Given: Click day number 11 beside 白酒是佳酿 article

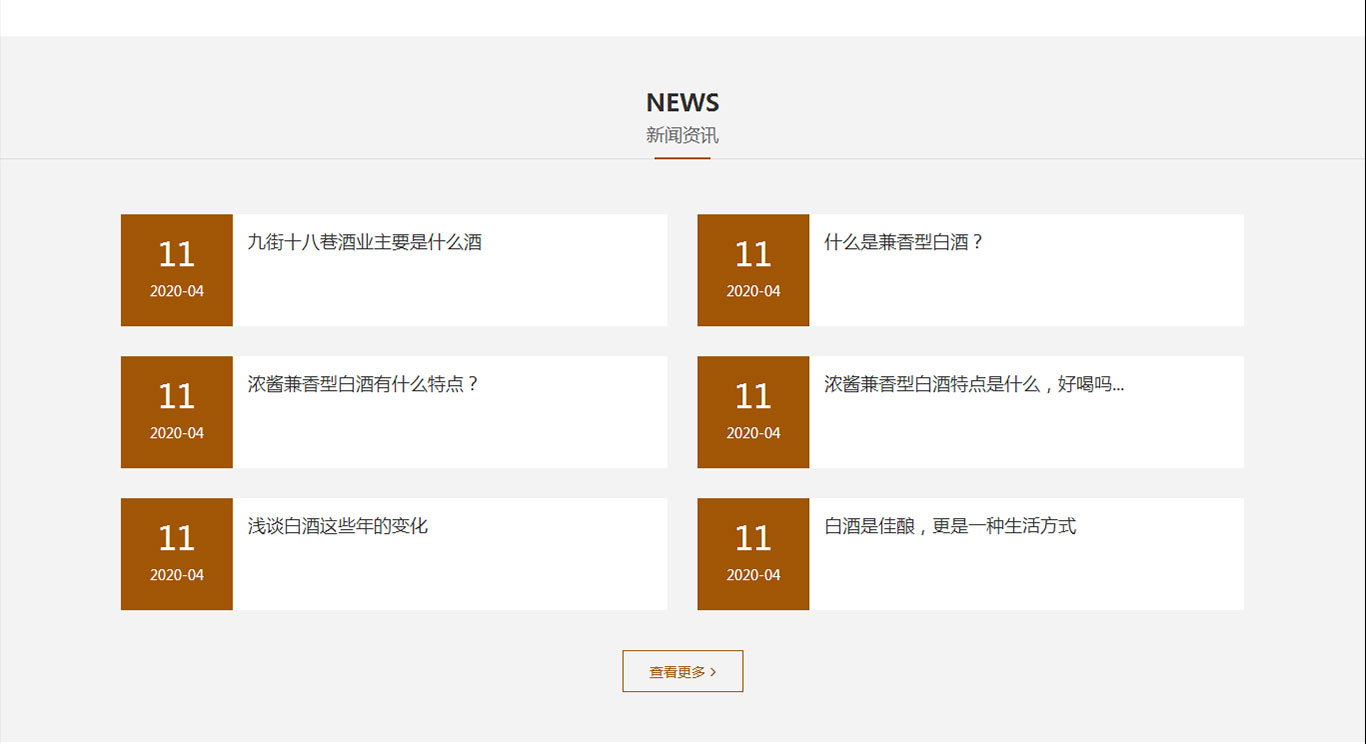Looking at the screenshot, I should tap(753, 539).
